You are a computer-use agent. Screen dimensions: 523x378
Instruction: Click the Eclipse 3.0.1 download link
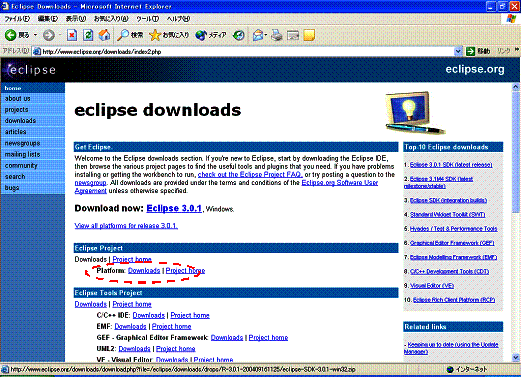click(x=174, y=208)
